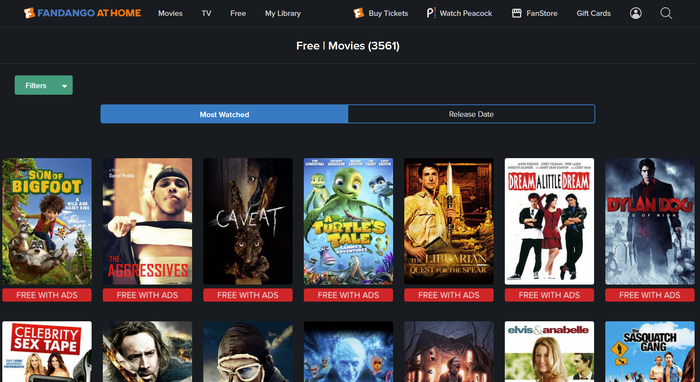Follow the Gift Cards link
The height and width of the screenshot is (382, 700).
593,13
